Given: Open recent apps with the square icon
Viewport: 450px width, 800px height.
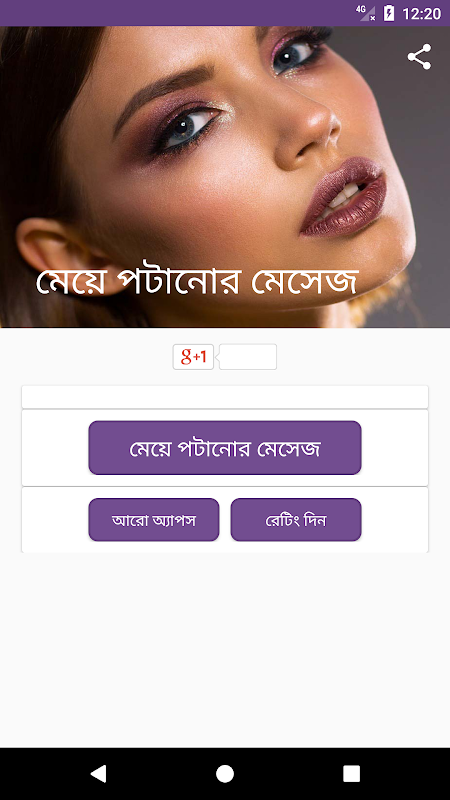Looking at the screenshot, I should [352, 773].
